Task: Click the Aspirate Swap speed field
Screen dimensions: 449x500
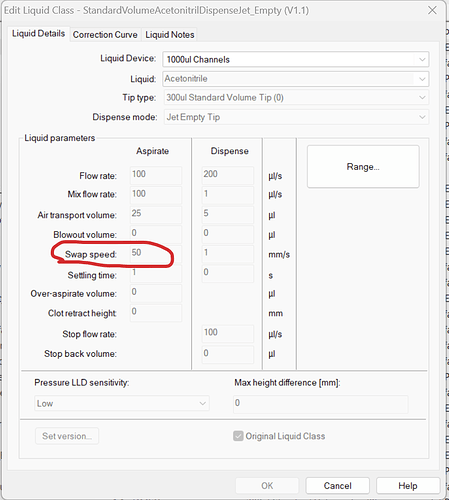Action: 156,253
